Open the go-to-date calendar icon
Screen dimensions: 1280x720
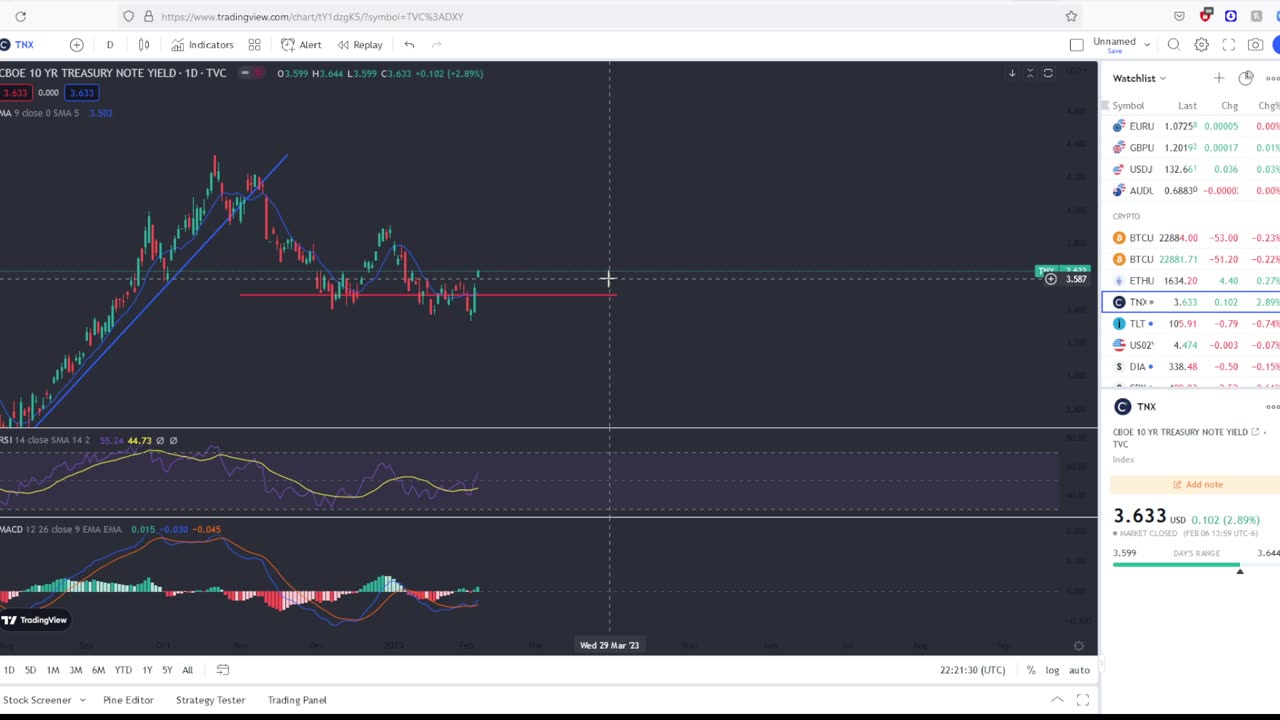click(x=223, y=670)
